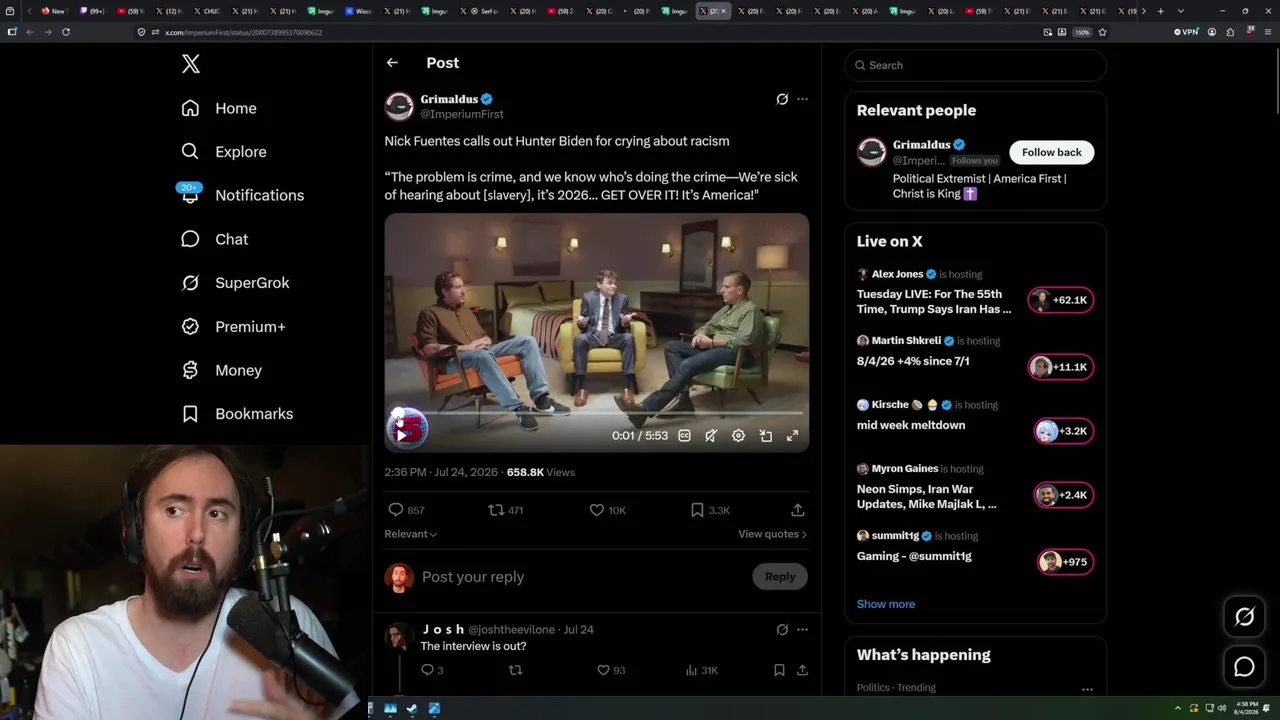Reload the page in the browser toolbar

click(x=66, y=32)
